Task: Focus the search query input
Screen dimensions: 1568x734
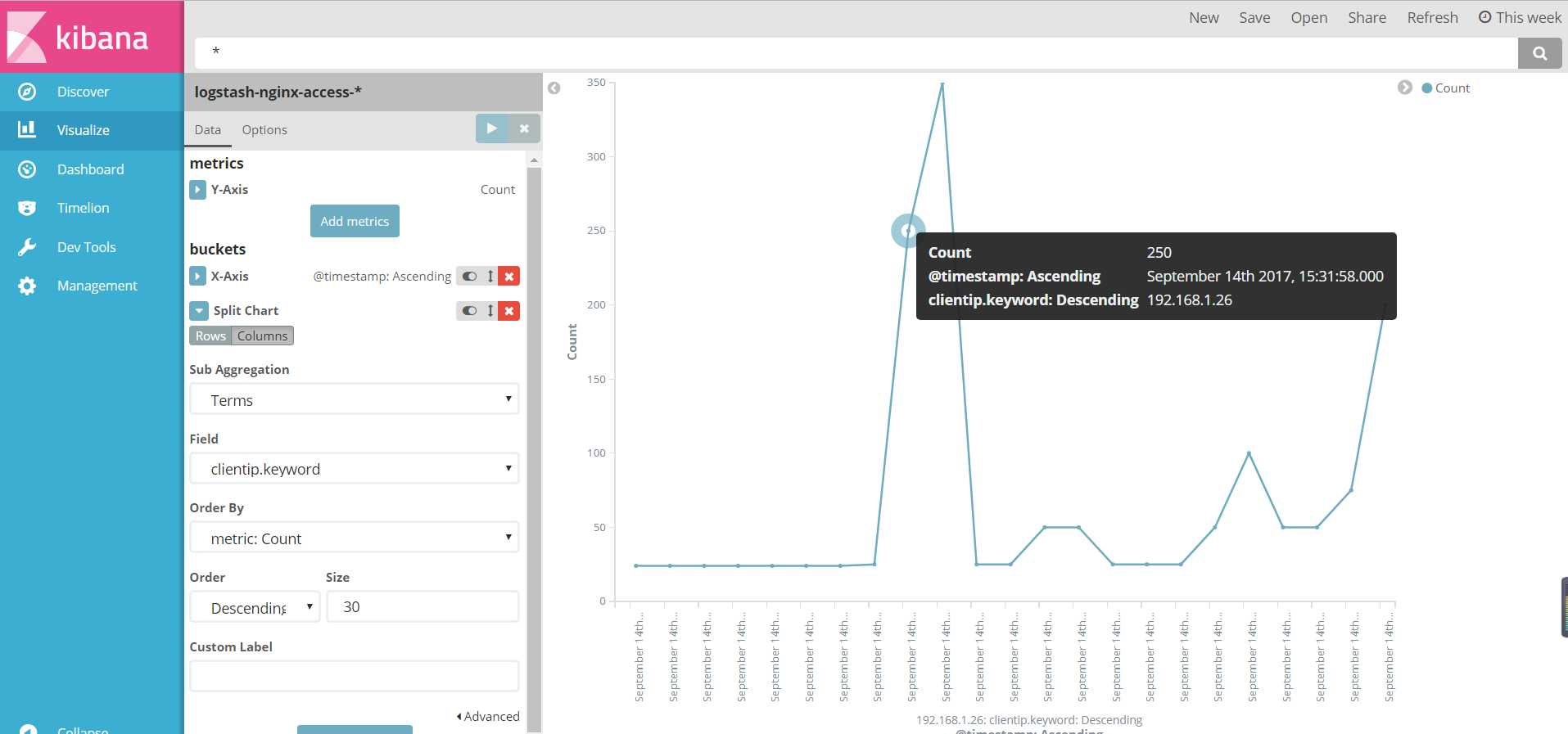Action: click(x=856, y=53)
